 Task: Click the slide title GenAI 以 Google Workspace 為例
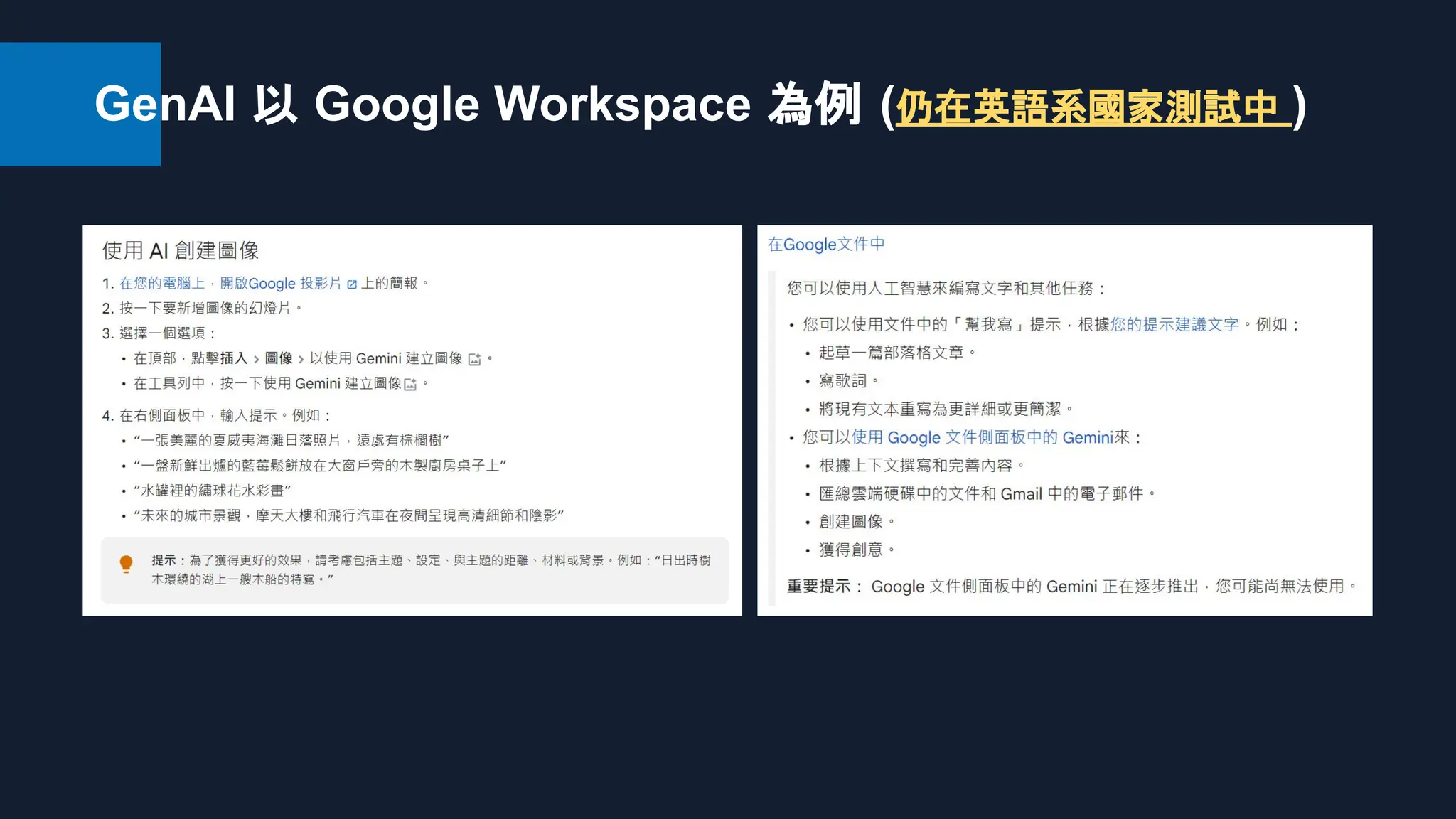coord(478,105)
